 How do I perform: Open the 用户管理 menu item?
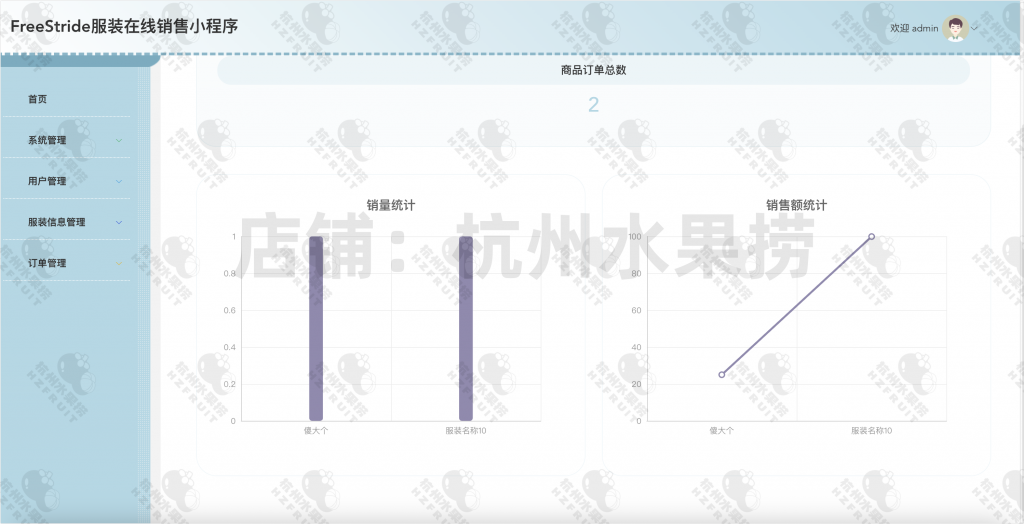(x=47, y=181)
